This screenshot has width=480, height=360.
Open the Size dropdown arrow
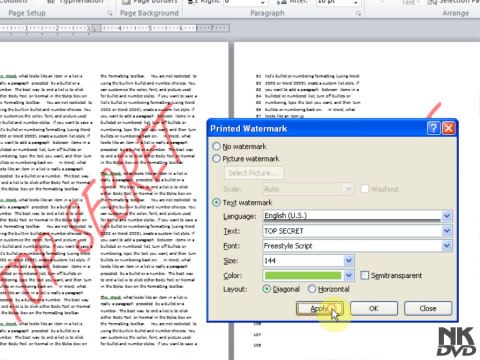pos(349,261)
